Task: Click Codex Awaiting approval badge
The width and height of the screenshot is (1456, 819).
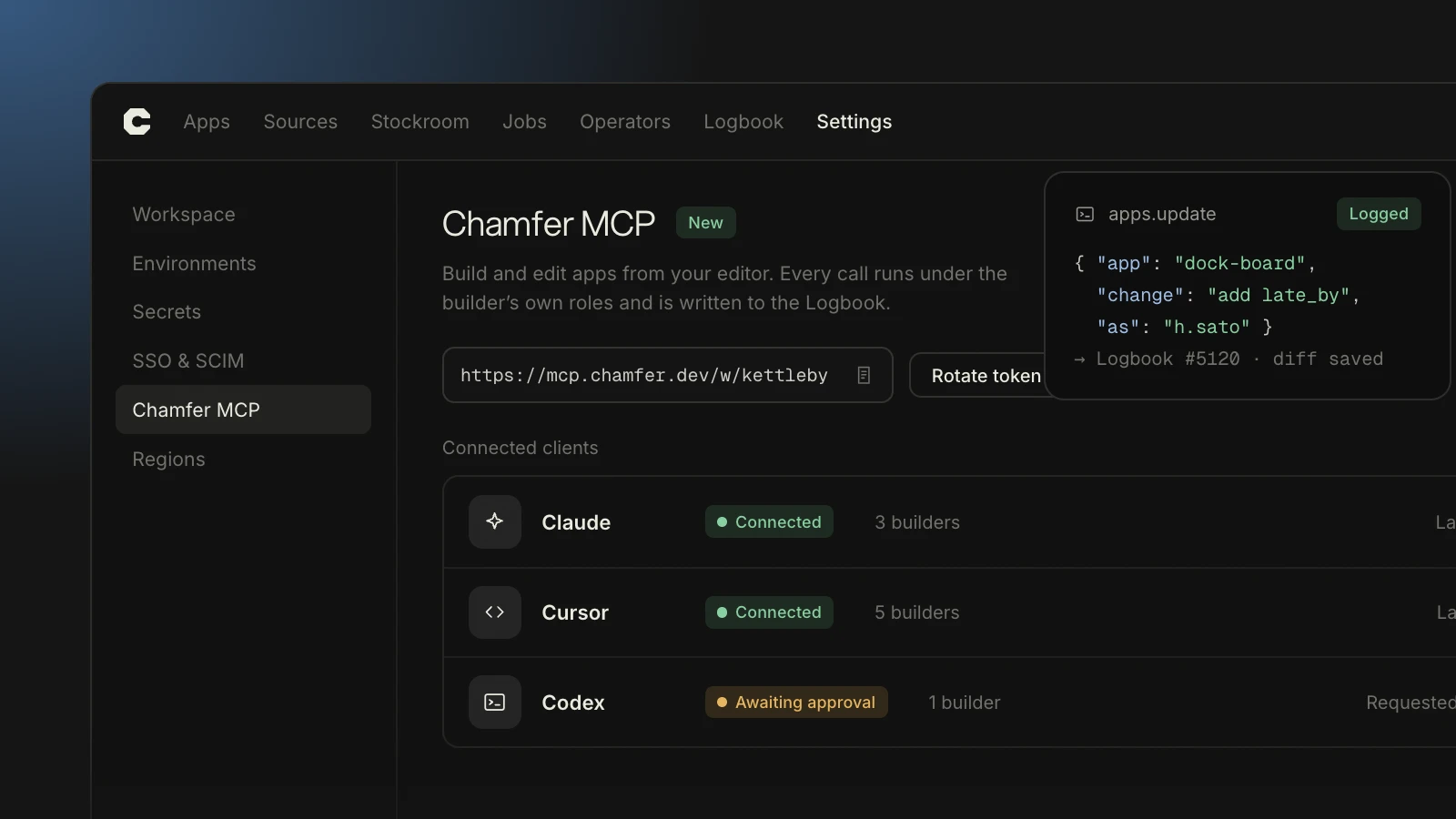Action: coord(796,702)
